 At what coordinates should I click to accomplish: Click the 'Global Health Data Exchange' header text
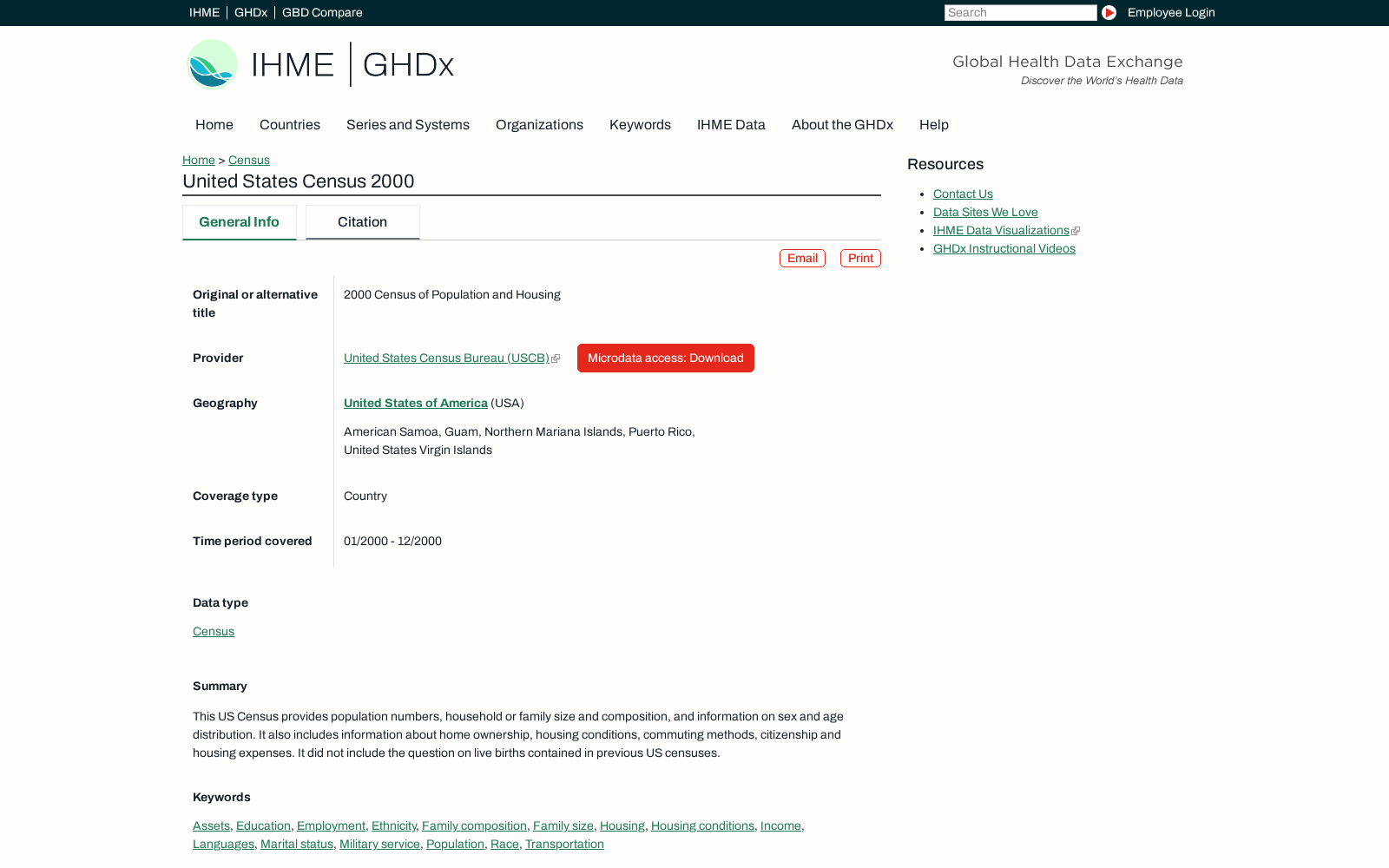(x=1068, y=62)
